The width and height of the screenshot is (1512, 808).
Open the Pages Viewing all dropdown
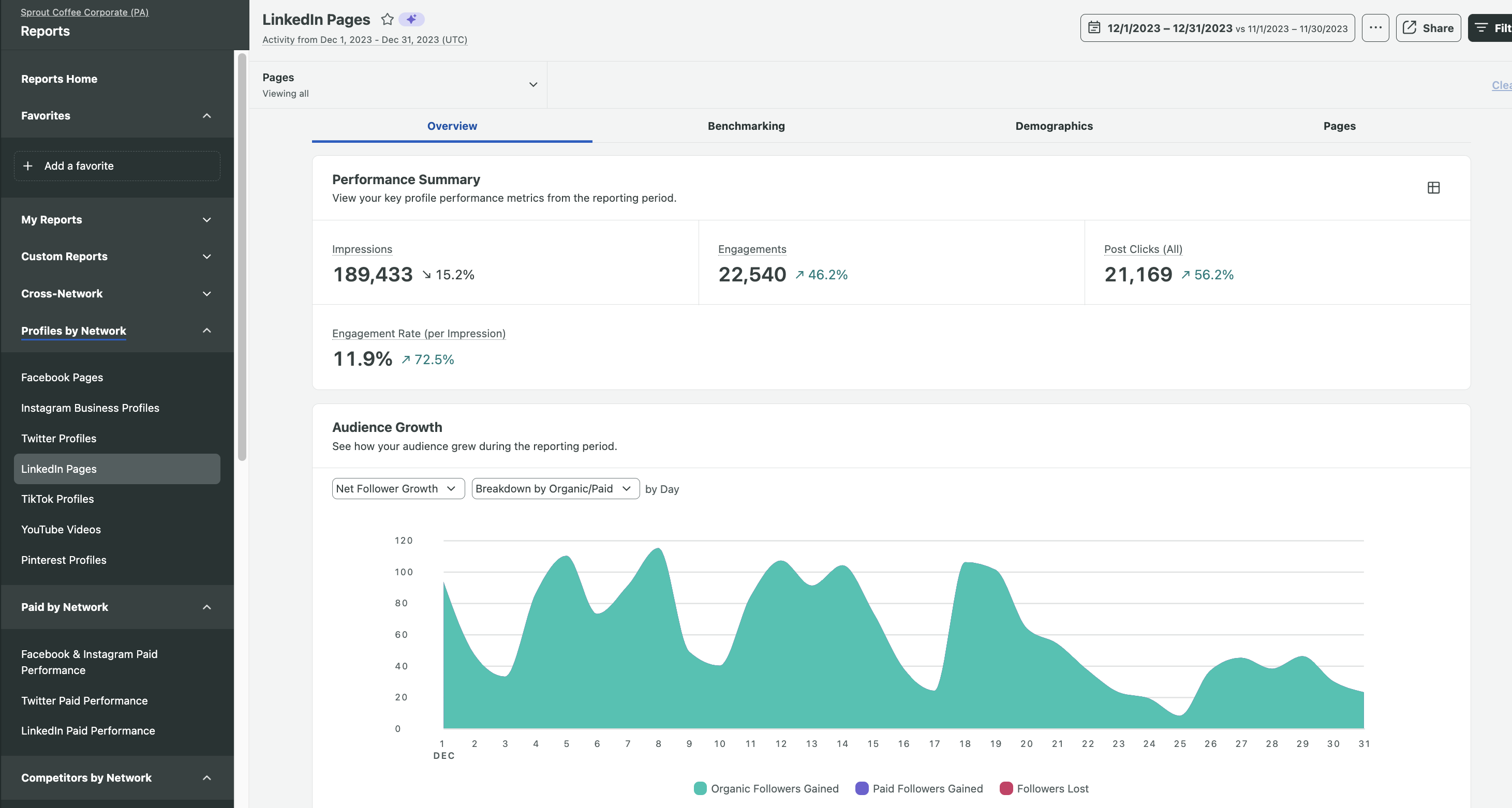click(x=399, y=85)
